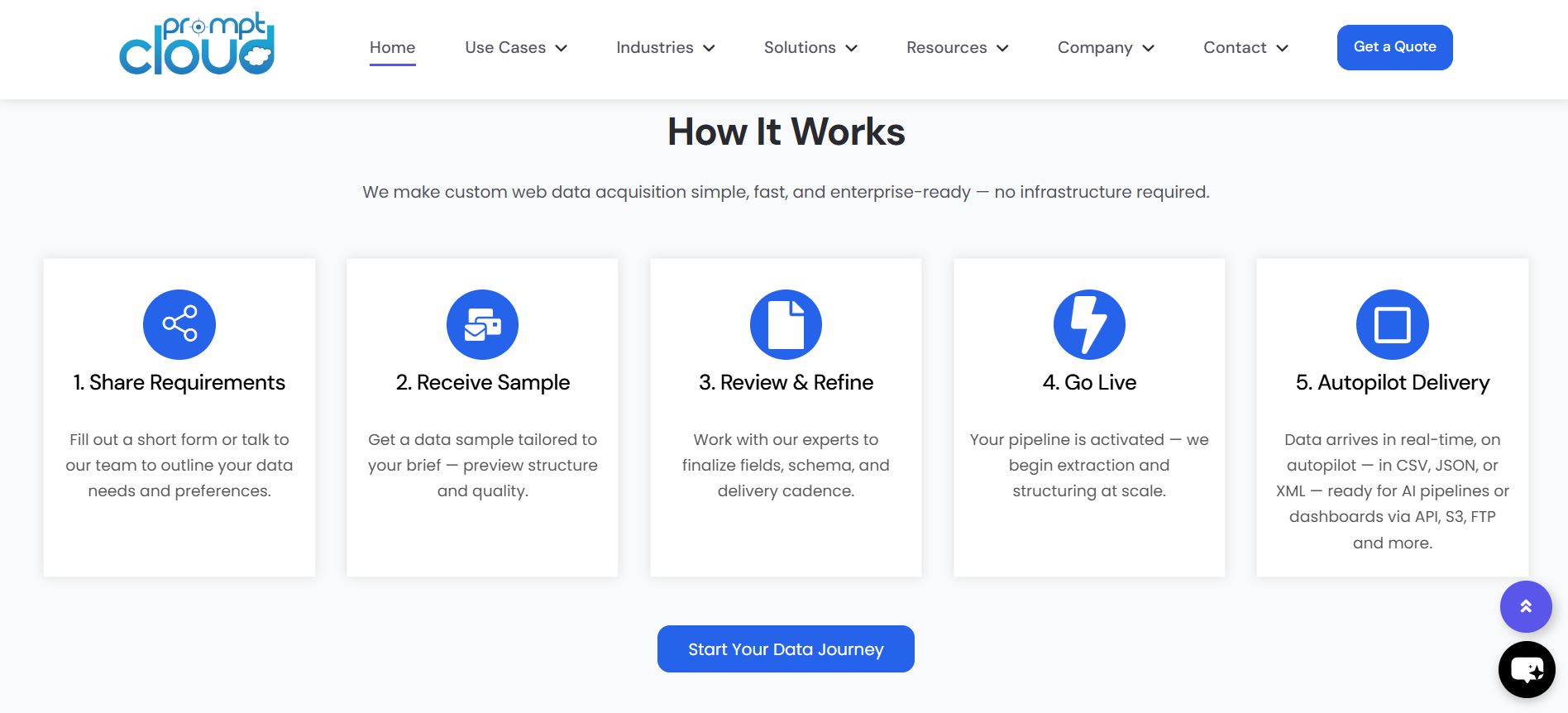Click the 4. Go Live card heading
1568x713 pixels.
click(1089, 382)
